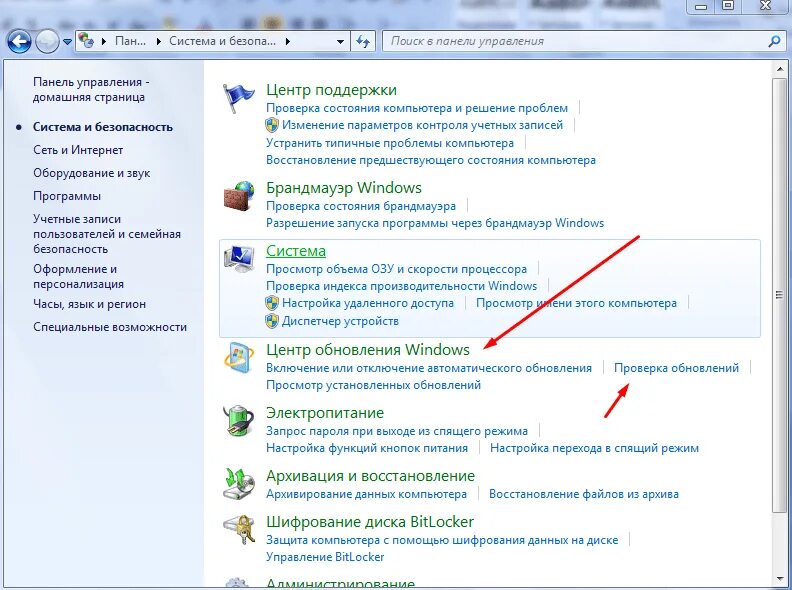
Task: Open 'Оборудование и звук' in the sidebar
Action: pos(91,173)
